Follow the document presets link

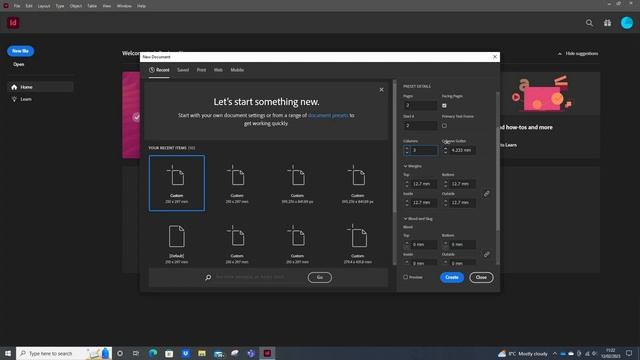328,116
